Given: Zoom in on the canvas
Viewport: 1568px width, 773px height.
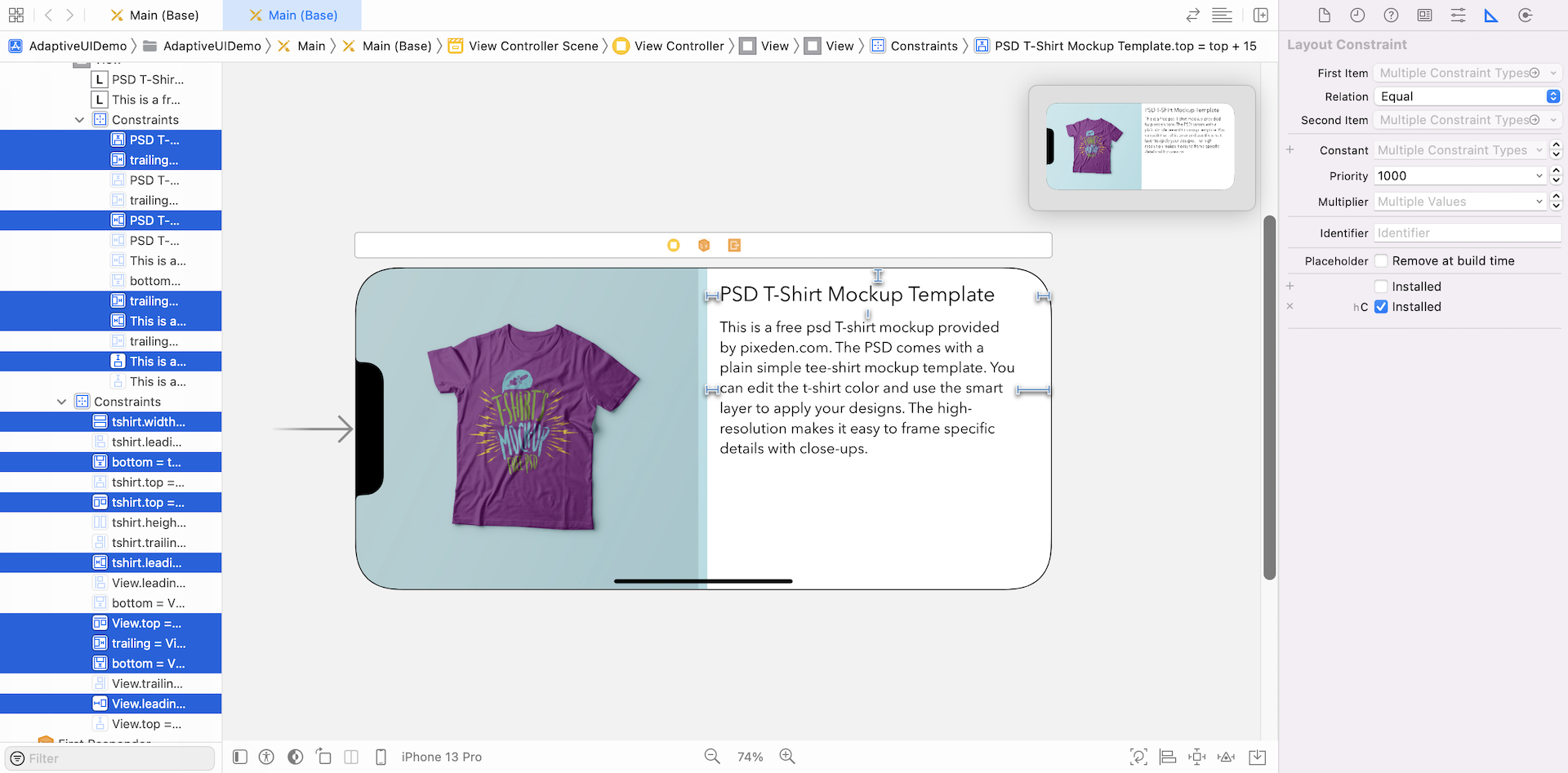Looking at the screenshot, I should pos(787,757).
